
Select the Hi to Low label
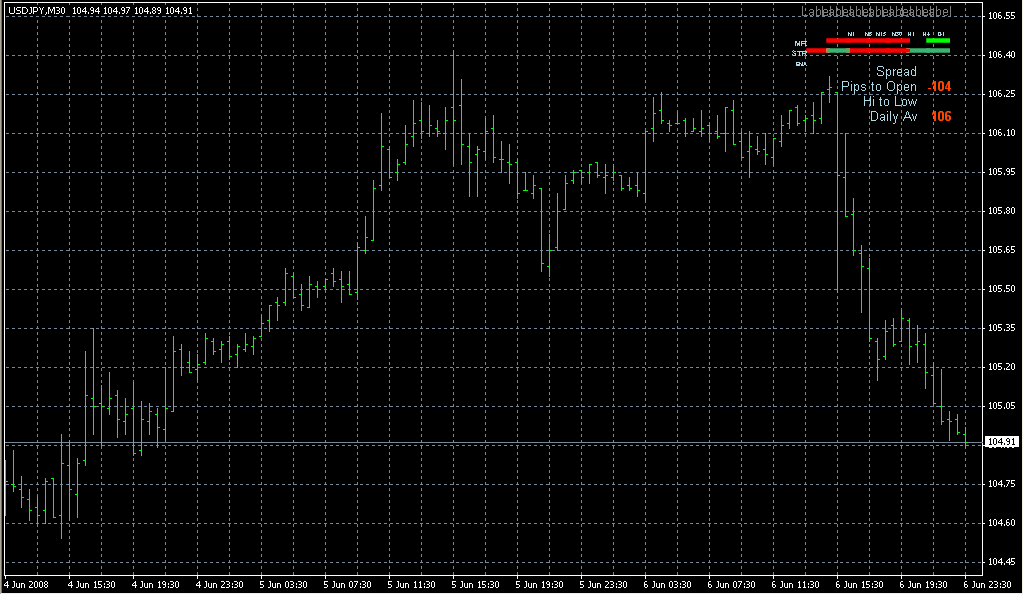click(x=889, y=102)
